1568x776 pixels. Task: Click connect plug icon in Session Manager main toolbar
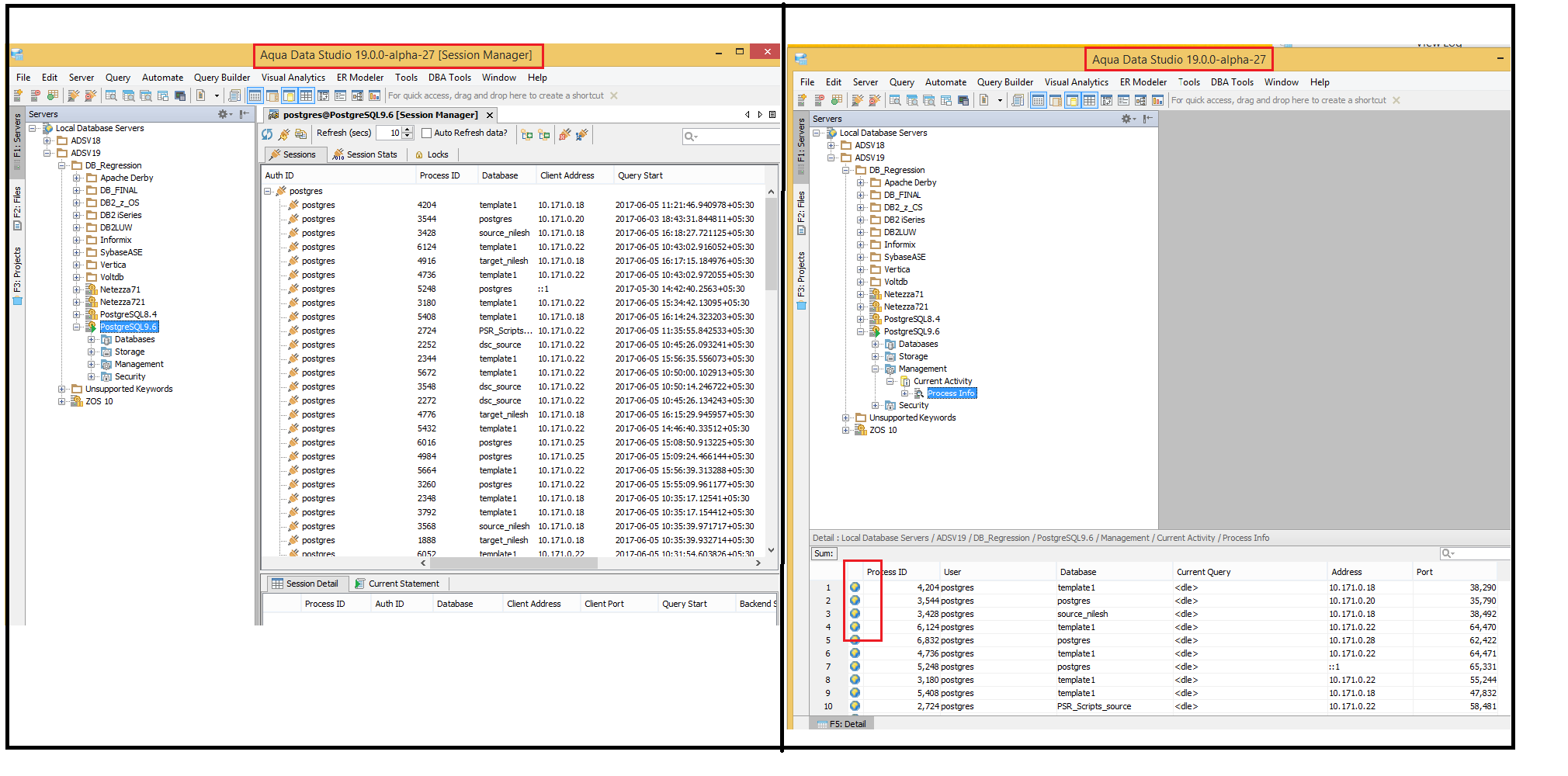point(73,95)
